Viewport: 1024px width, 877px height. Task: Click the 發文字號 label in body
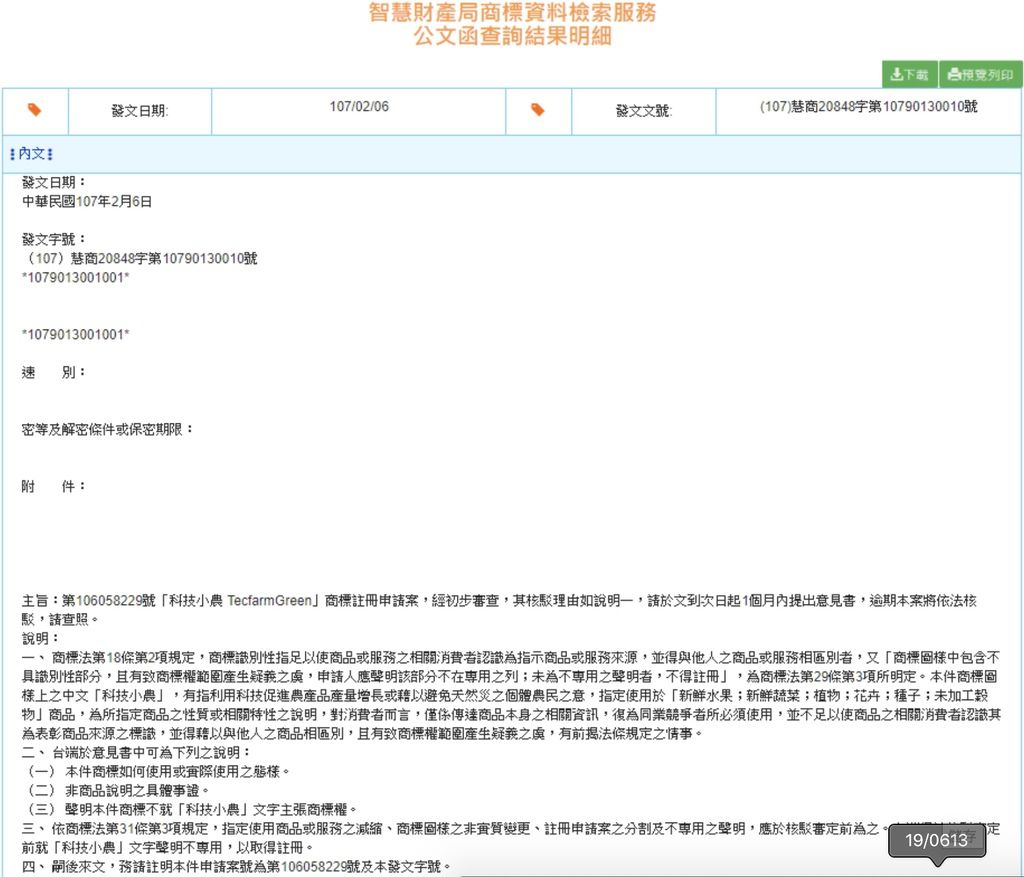point(54,240)
